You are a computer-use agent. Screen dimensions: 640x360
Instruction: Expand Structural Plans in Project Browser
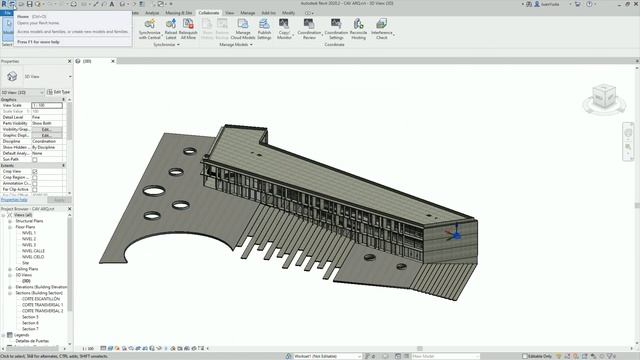coord(10,221)
